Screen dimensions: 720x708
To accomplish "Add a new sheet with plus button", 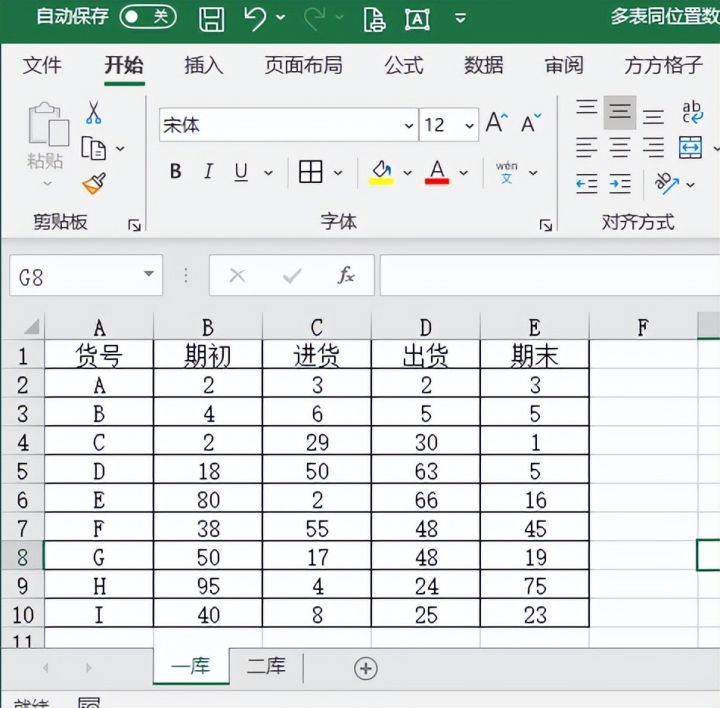I will pos(366,669).
